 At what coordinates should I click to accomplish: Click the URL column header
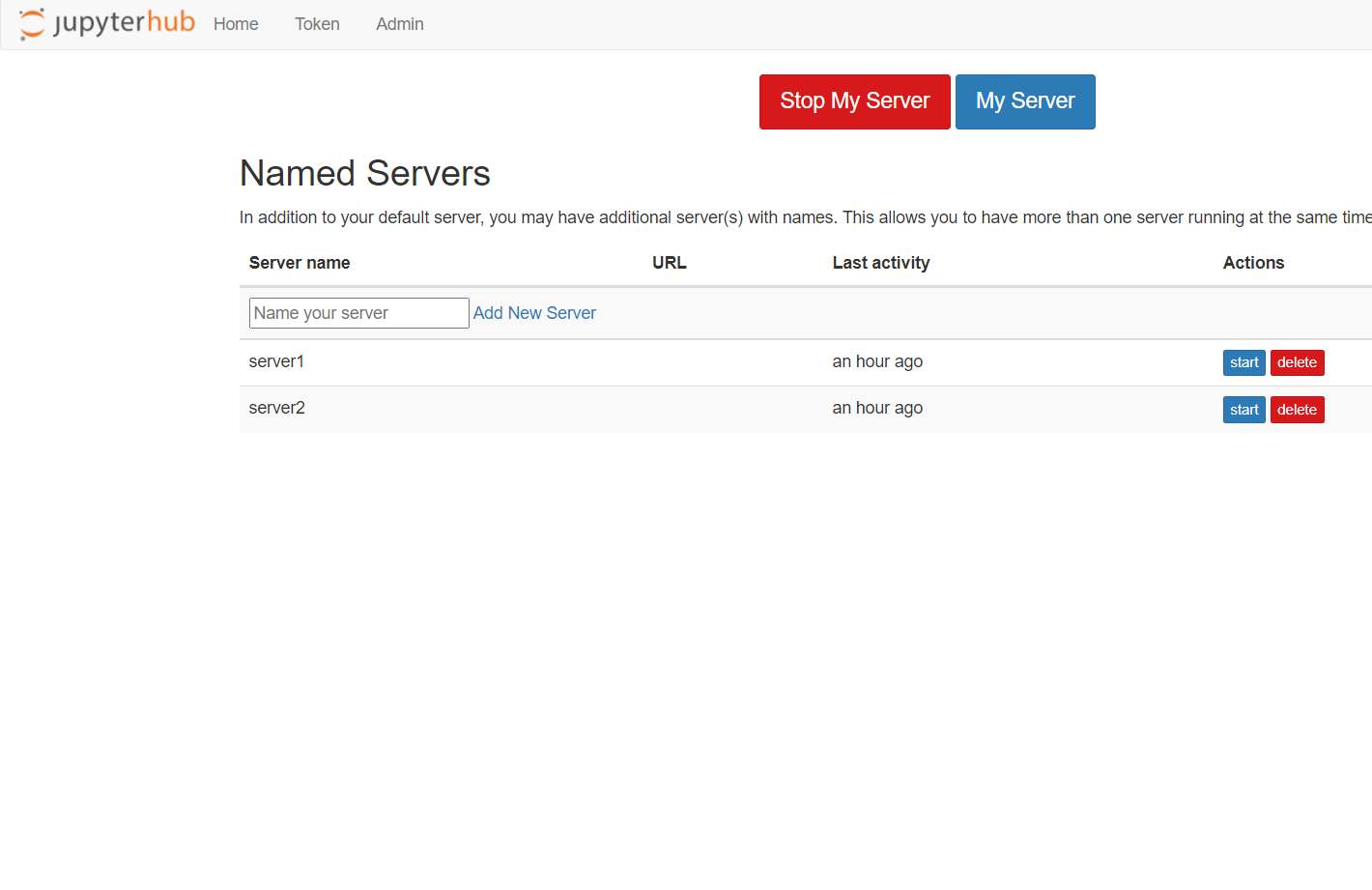pyautogui.click(x=669, y=262)
